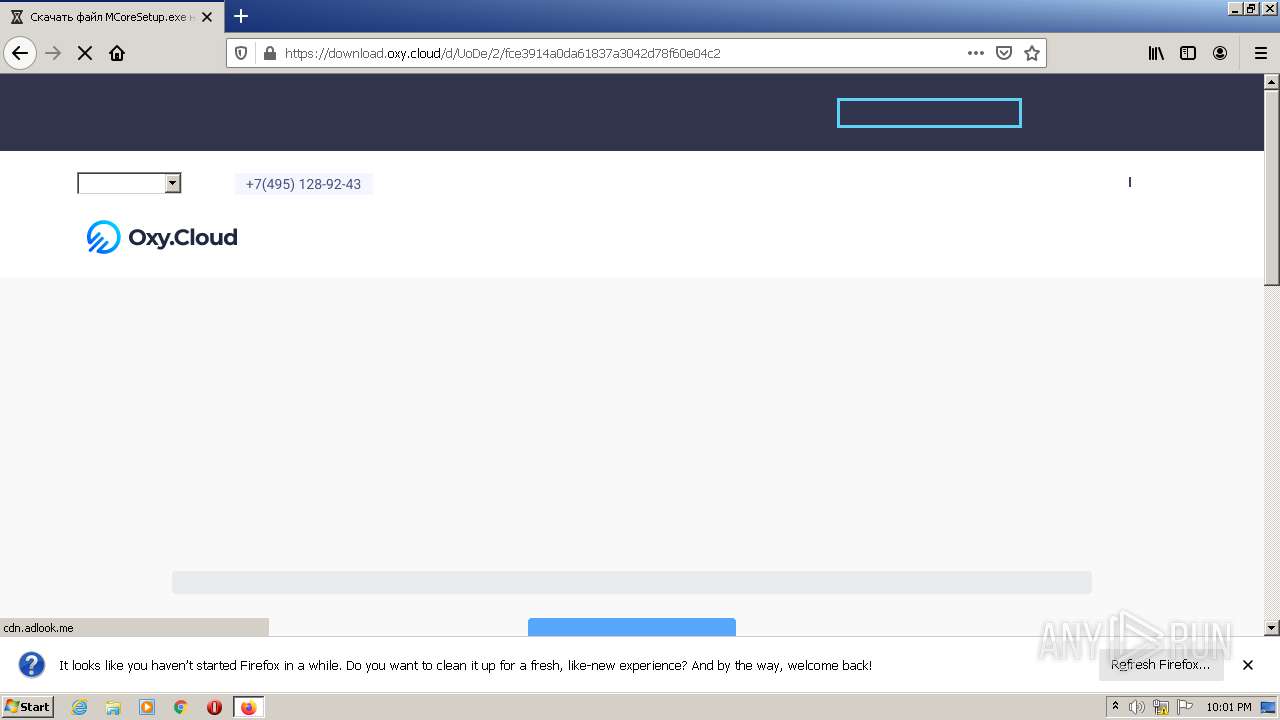Open the Firefox hamburger menu
The width and height of the screenshot is (1280, 720).
pyautogui.click(x=1260, y=53)
